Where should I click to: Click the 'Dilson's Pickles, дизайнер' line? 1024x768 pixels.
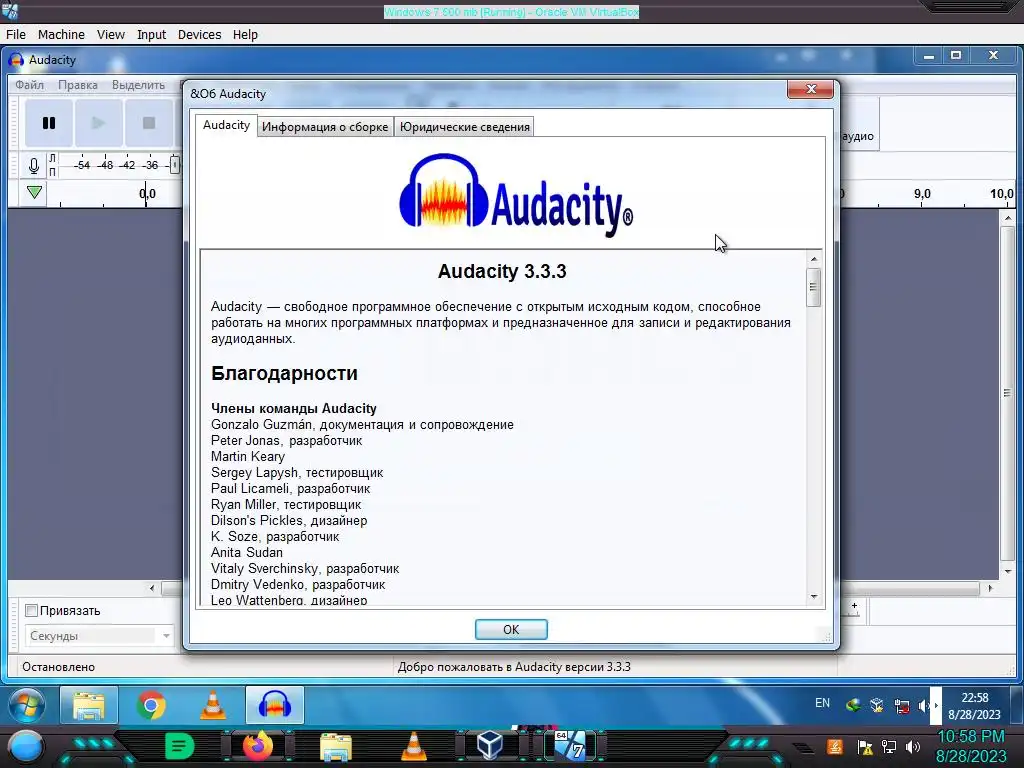pos(289,520)
